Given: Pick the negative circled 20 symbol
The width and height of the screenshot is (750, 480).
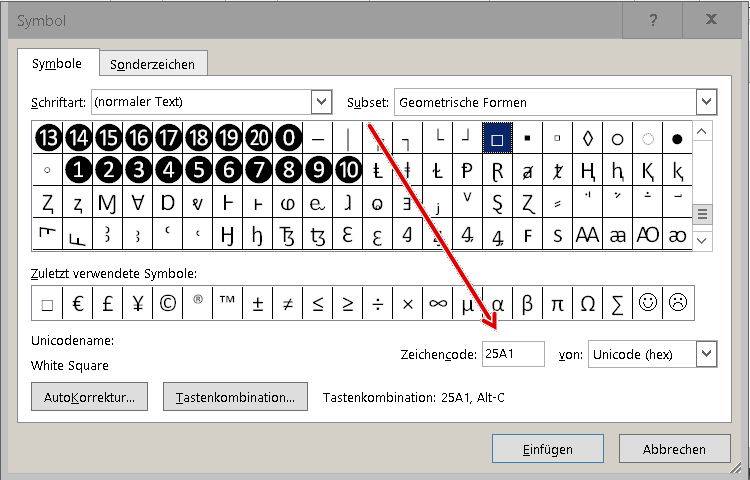Looking at the screenshot, I should [x=259, y=138].
